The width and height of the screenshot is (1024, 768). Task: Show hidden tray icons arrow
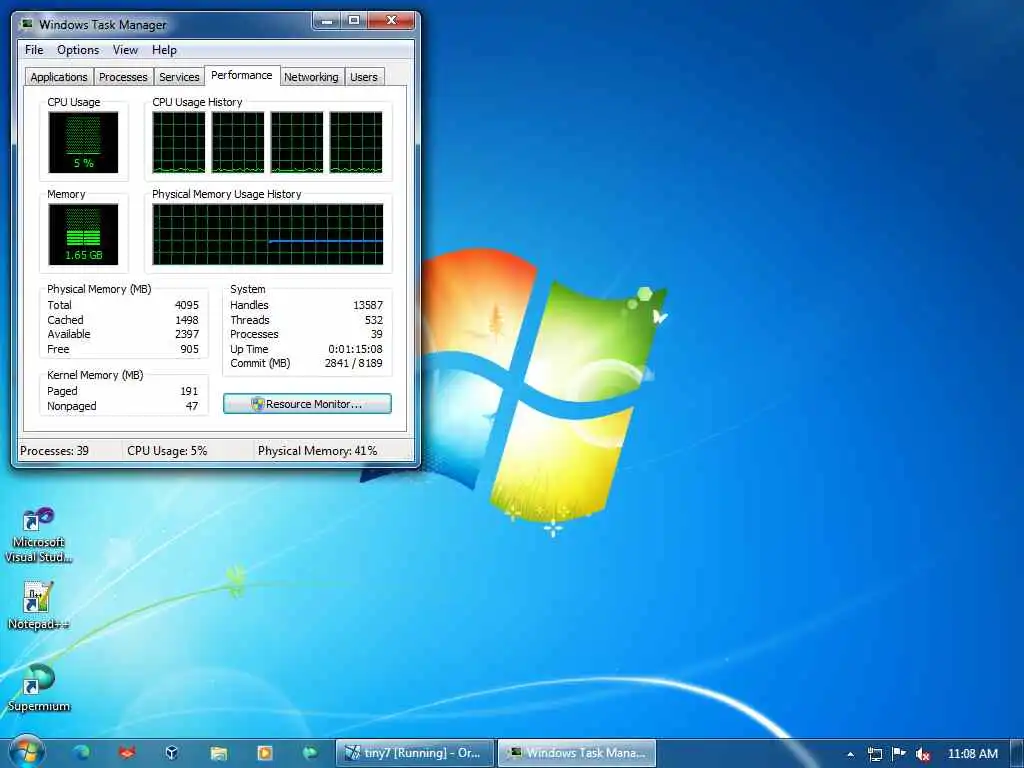pyautogui.click(x=850, y=754)
